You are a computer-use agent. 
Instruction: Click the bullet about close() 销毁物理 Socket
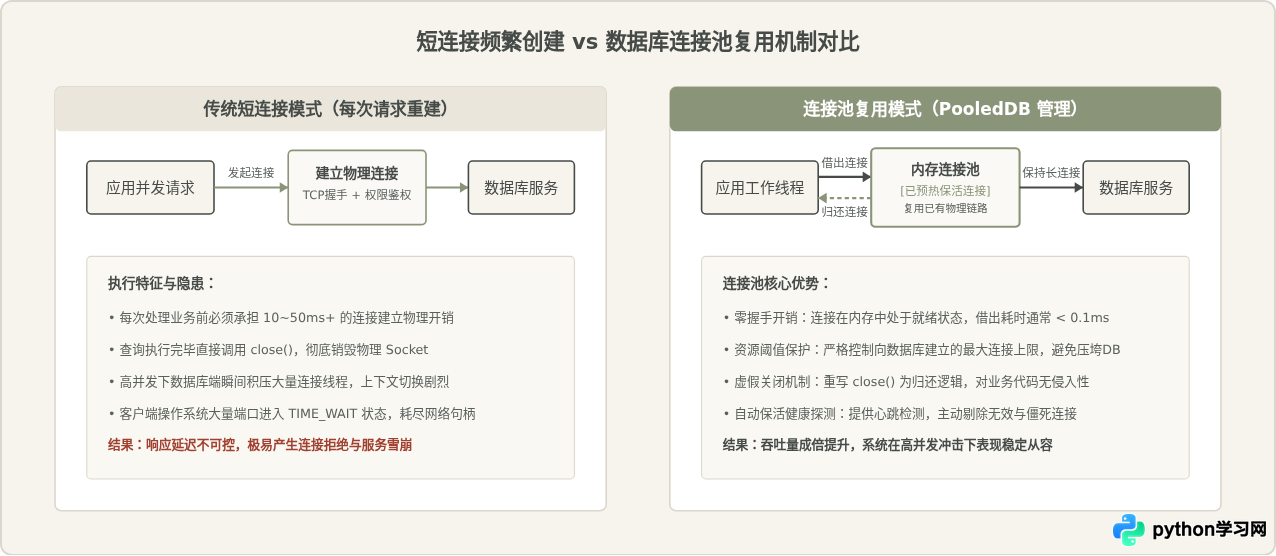268,350
